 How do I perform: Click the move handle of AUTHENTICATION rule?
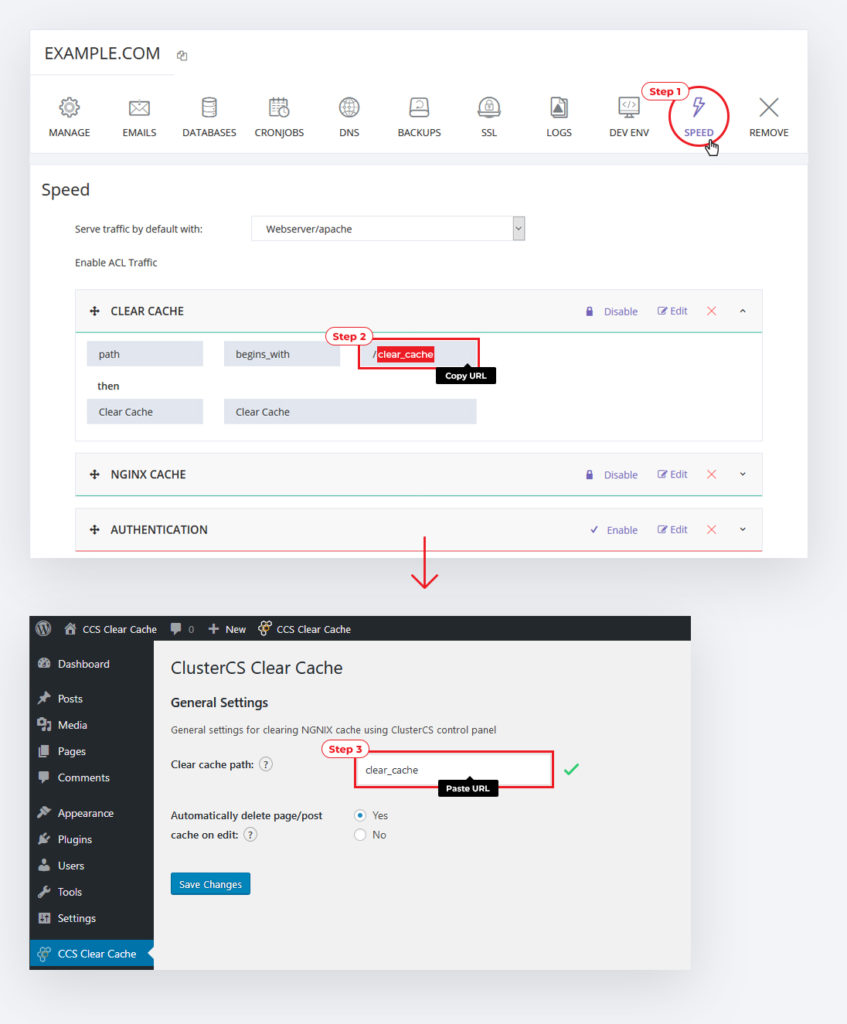coord(95,530)
